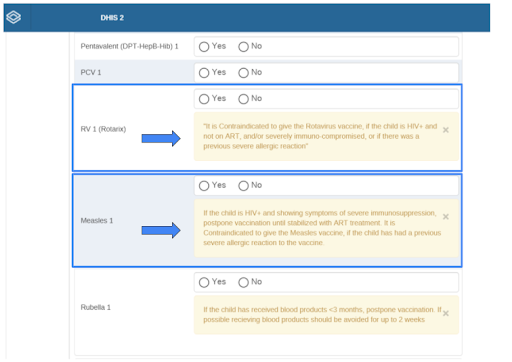Mark No for RV 1 (Rotarix)

243,99
